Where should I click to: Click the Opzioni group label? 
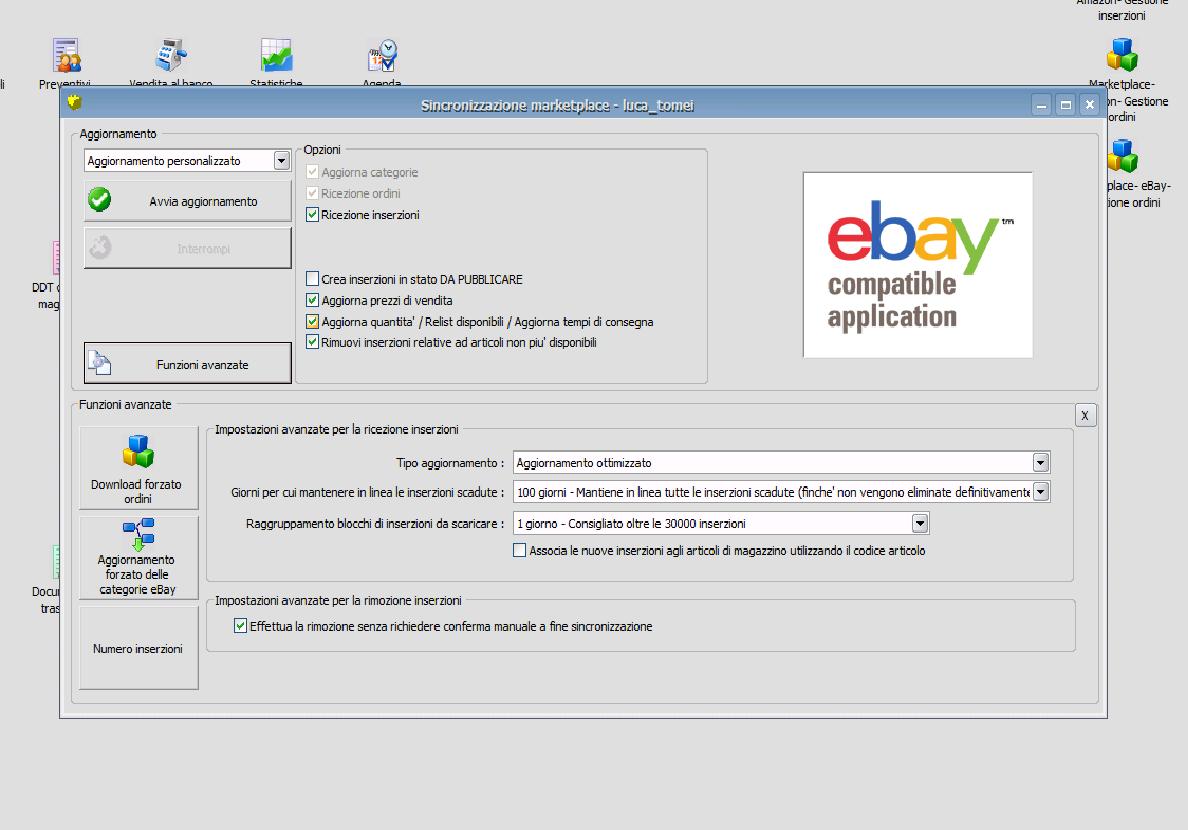point(322,149)
